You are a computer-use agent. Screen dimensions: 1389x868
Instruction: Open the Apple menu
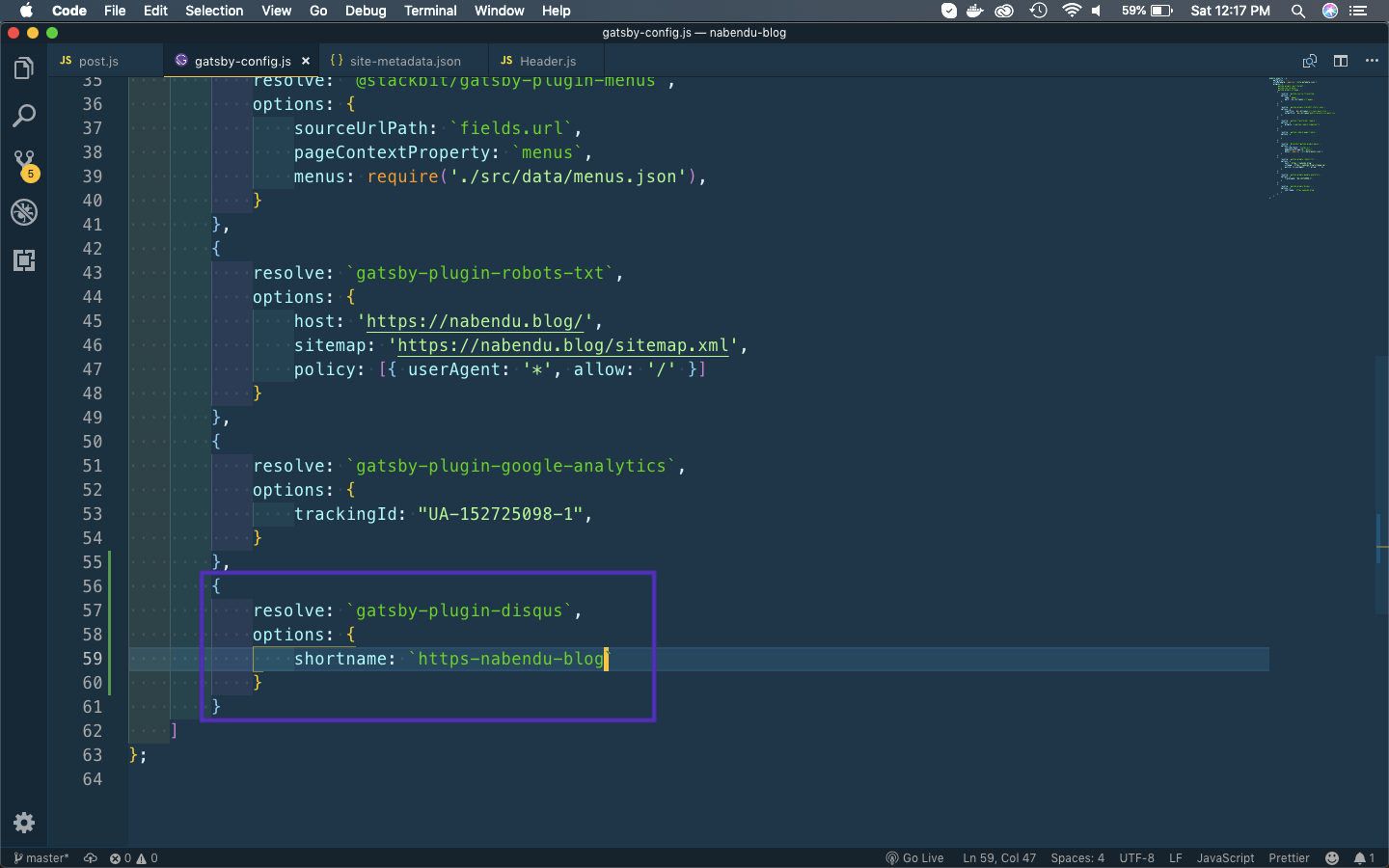click(26, 11)
